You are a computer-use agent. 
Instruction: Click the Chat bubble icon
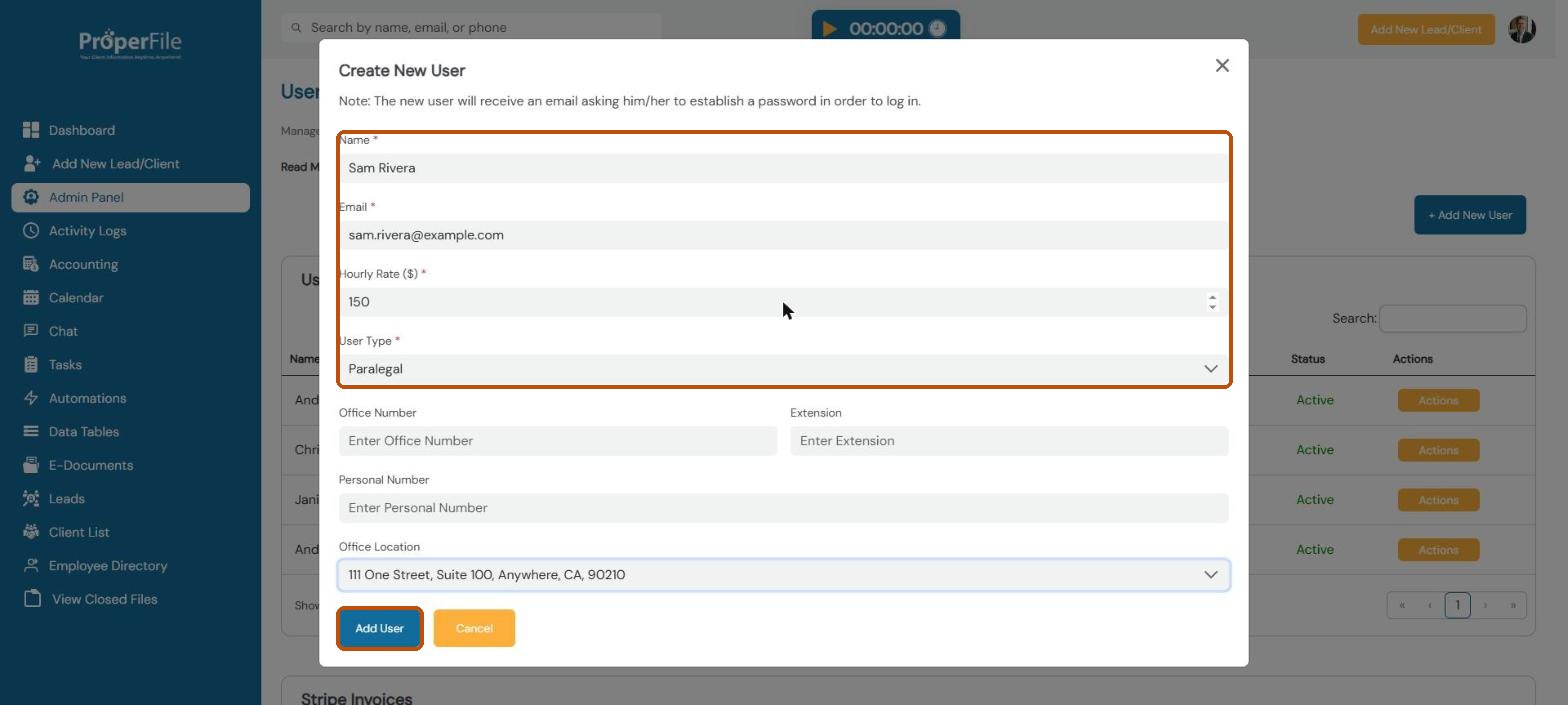pos(31,331)
